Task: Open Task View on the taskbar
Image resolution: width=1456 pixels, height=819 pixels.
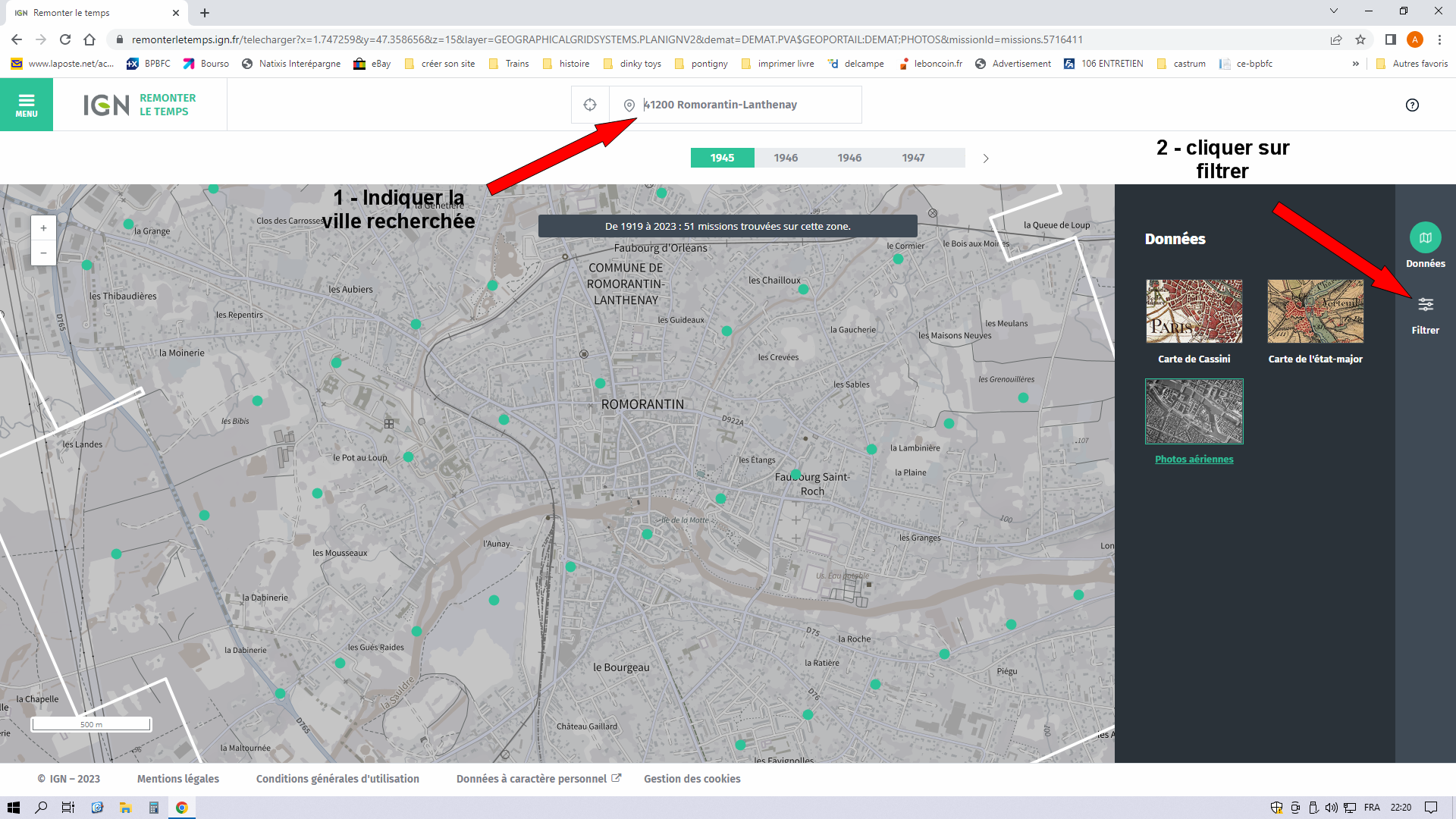Action: (68, 808)
